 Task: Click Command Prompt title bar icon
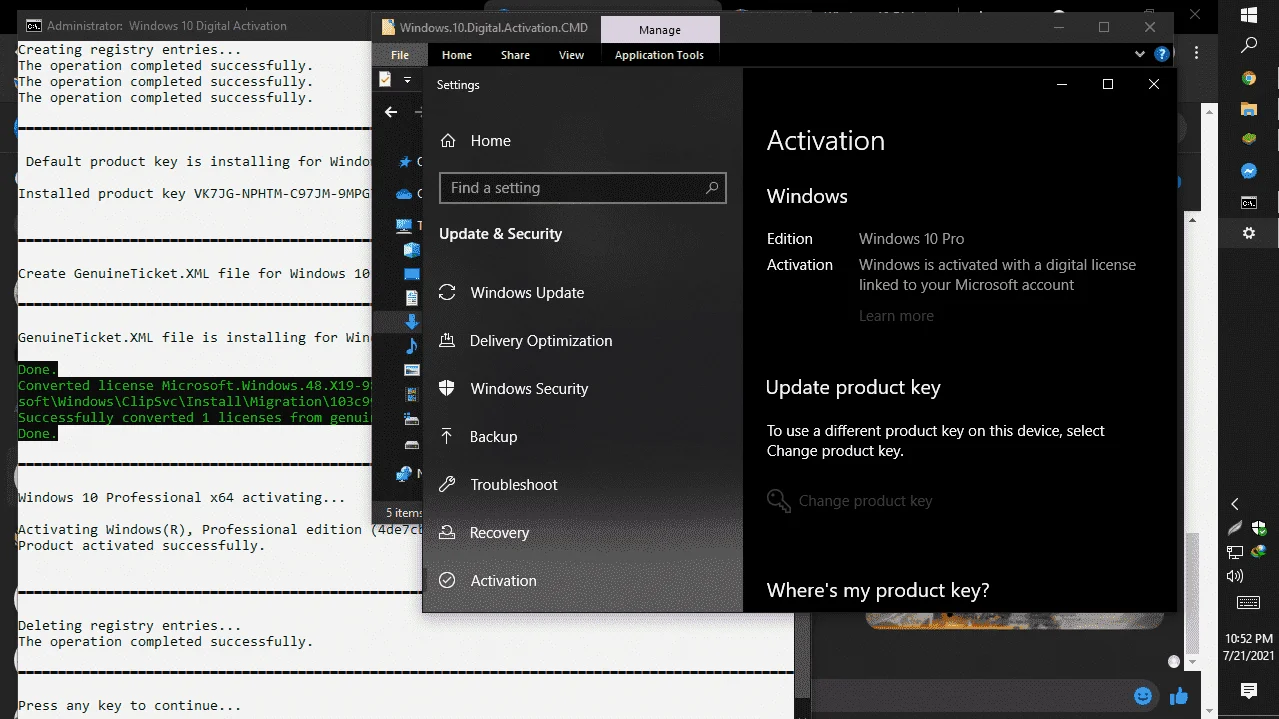click(33, 26)
